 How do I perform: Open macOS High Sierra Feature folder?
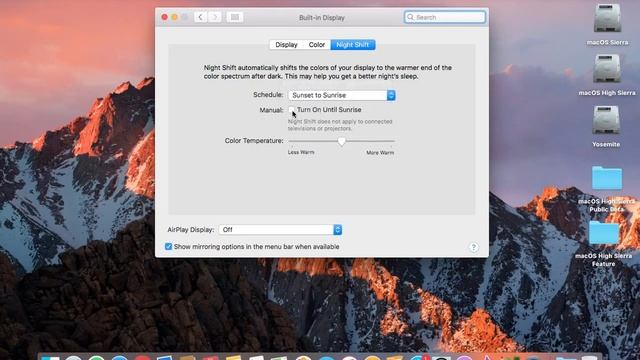(x=604, y=233)
